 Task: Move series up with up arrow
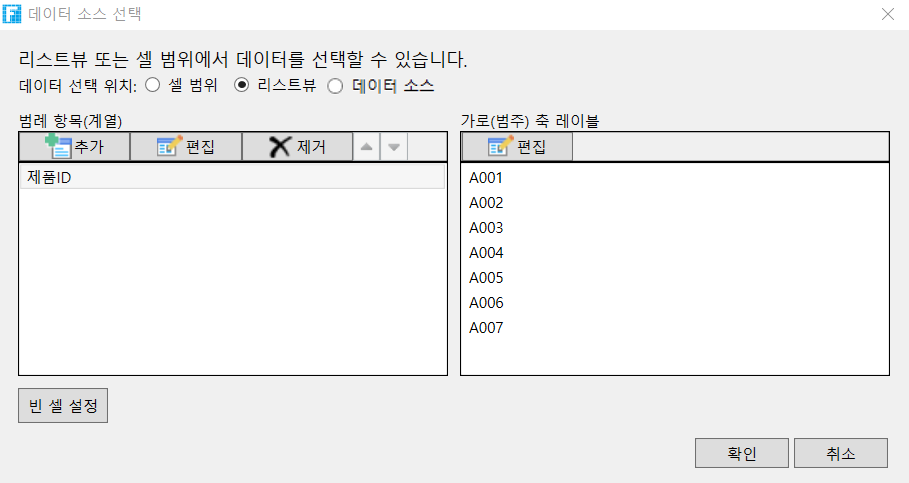tap(367, 147)
